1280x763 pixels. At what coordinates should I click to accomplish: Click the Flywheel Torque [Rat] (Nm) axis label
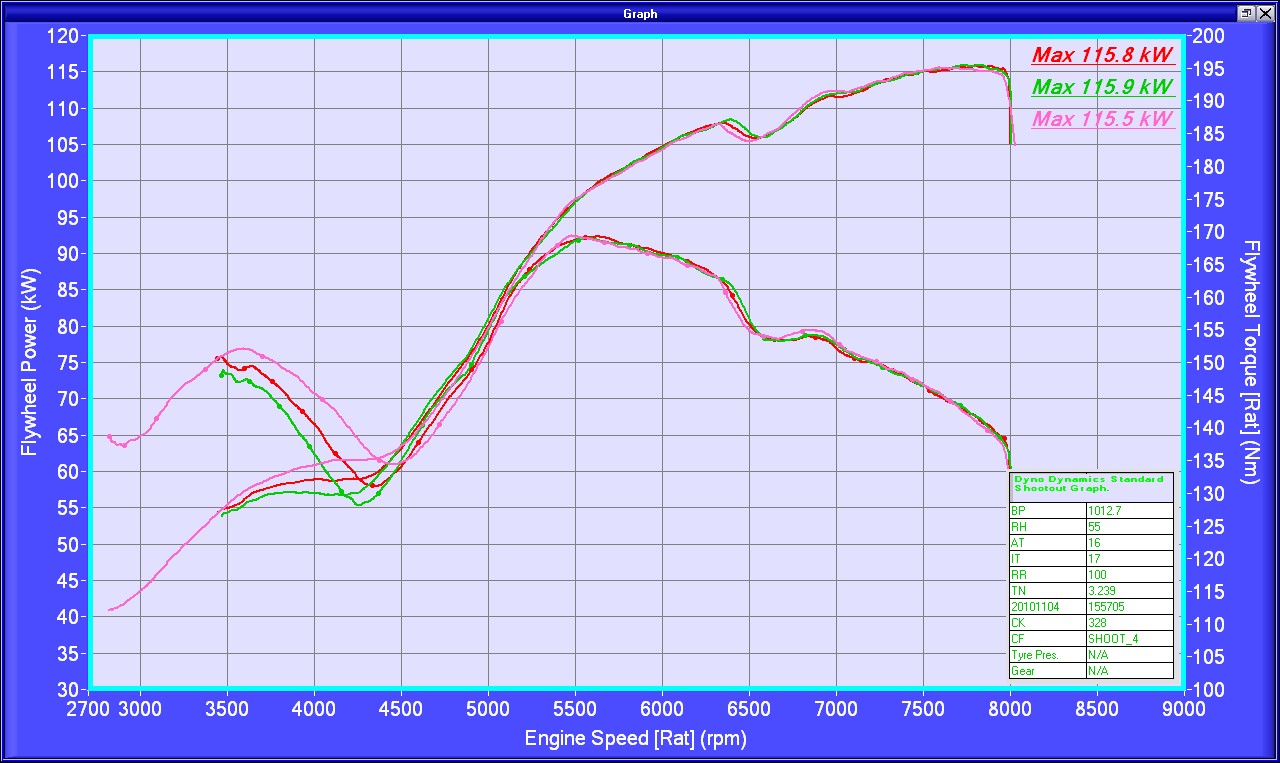(1250, 361)
